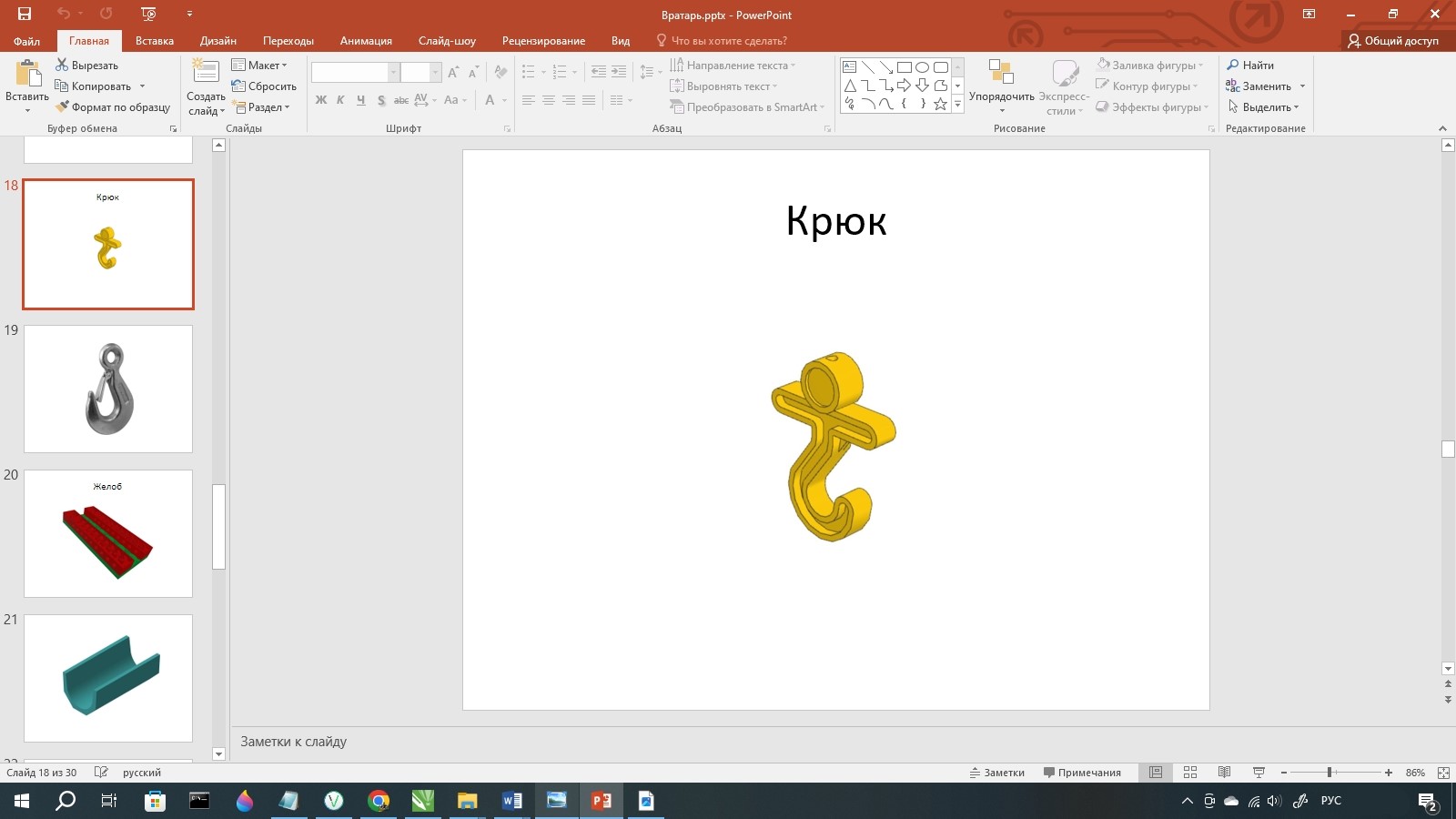Select slide 20 thumbnail titled Желоб

click(x=108, y=533)
